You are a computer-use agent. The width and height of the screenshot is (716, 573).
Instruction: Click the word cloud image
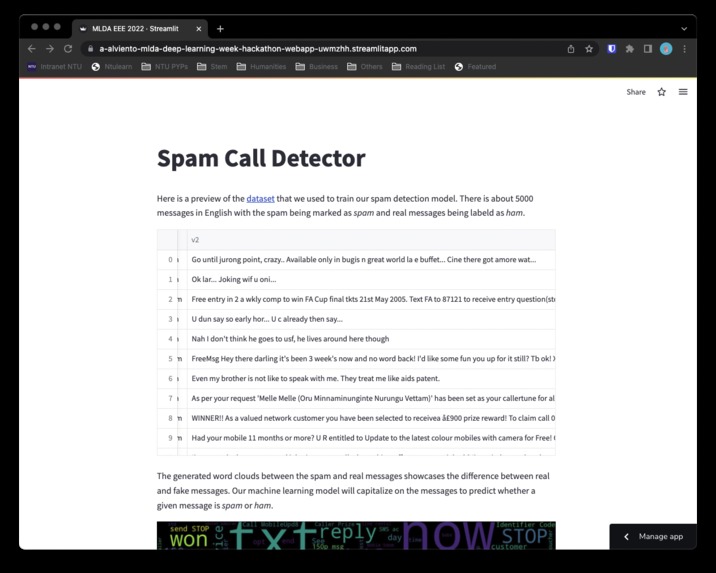pyautogui.click(x=356, y=535)
